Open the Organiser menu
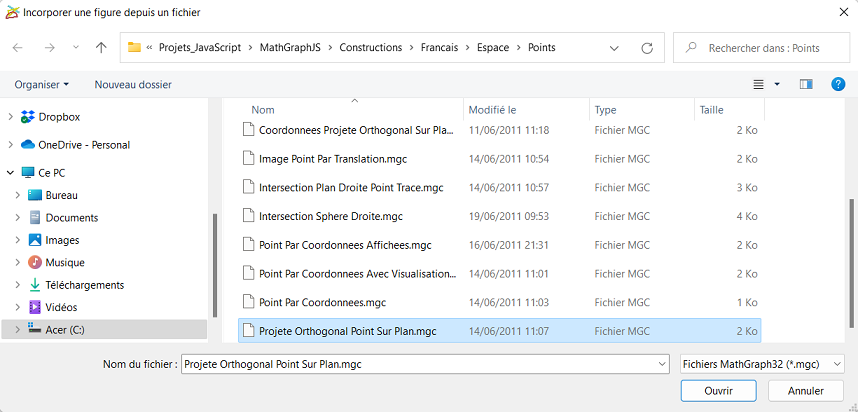 (42, 84)
